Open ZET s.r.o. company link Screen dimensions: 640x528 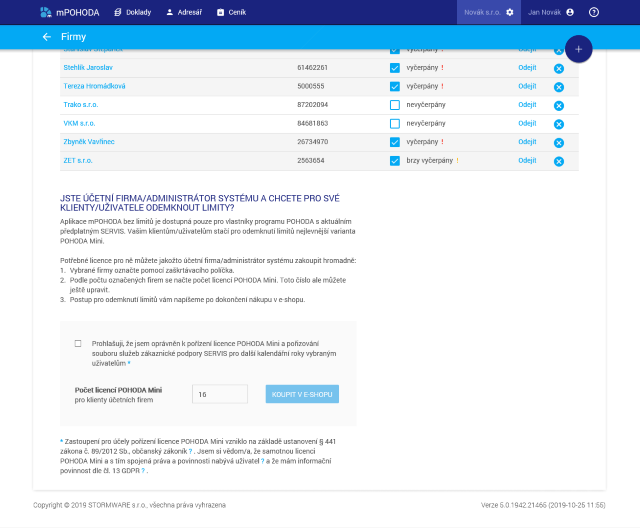[x=78, y=160]
